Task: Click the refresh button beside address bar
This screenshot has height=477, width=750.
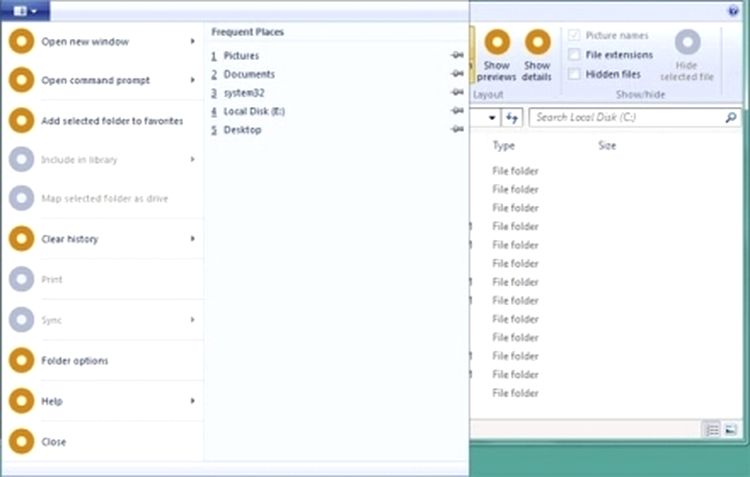Action: [512, 118]
